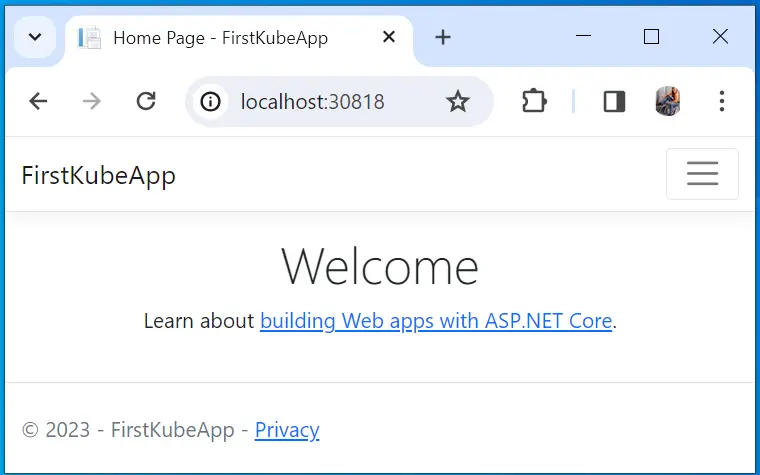Click the favicon on the Home Page tab
The width and height of the screenshot is (760, 475).
point(90,38)
